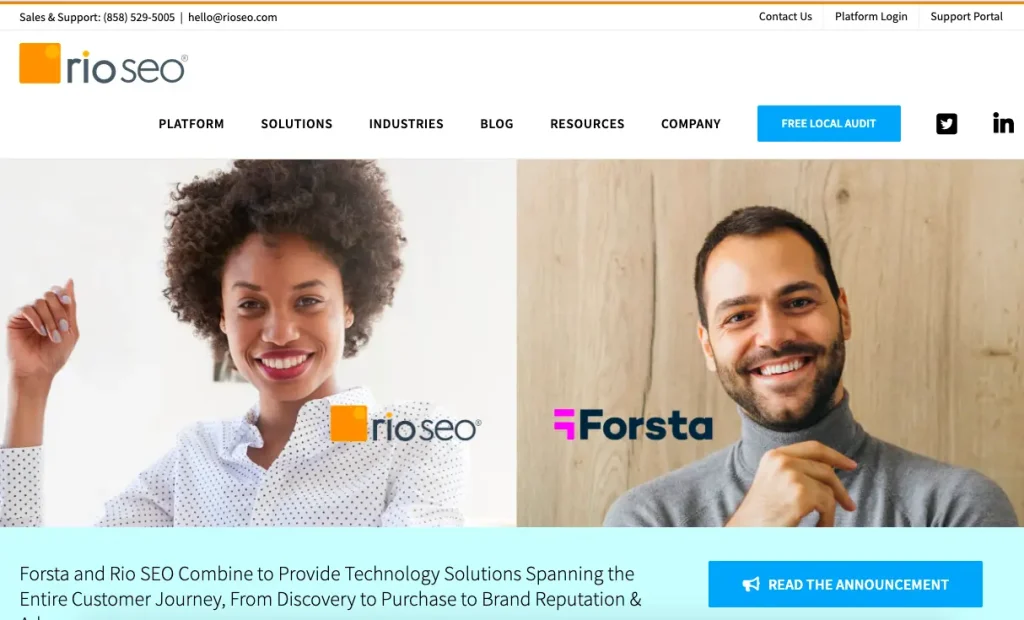1024x620 pixels.
Task: Open the Platform menu
Action: [x=191, y=123]
